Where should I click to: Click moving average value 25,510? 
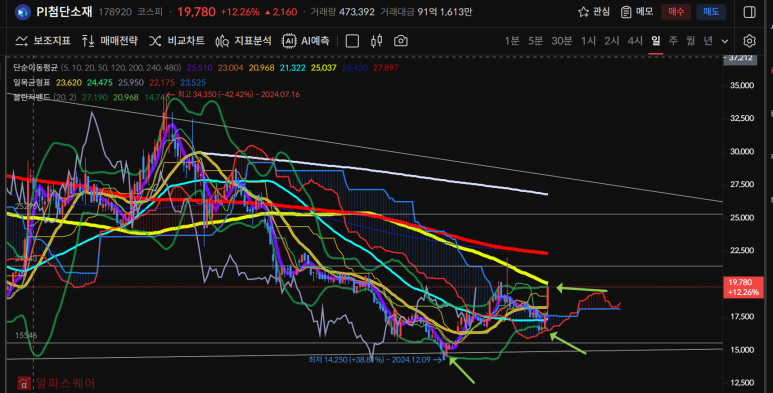(199, 68)
